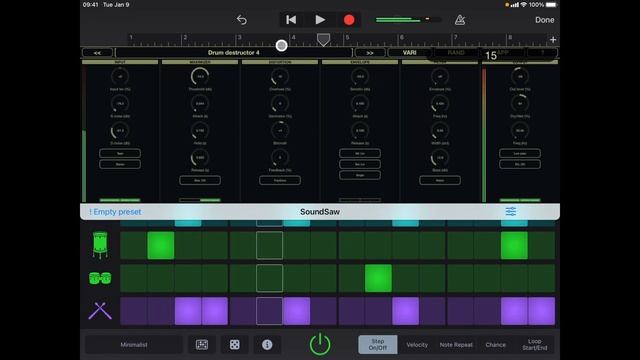Select the bongos drum row icon
Screen dimensions: 640x360
pyautogui.click(x=100, y=278)
